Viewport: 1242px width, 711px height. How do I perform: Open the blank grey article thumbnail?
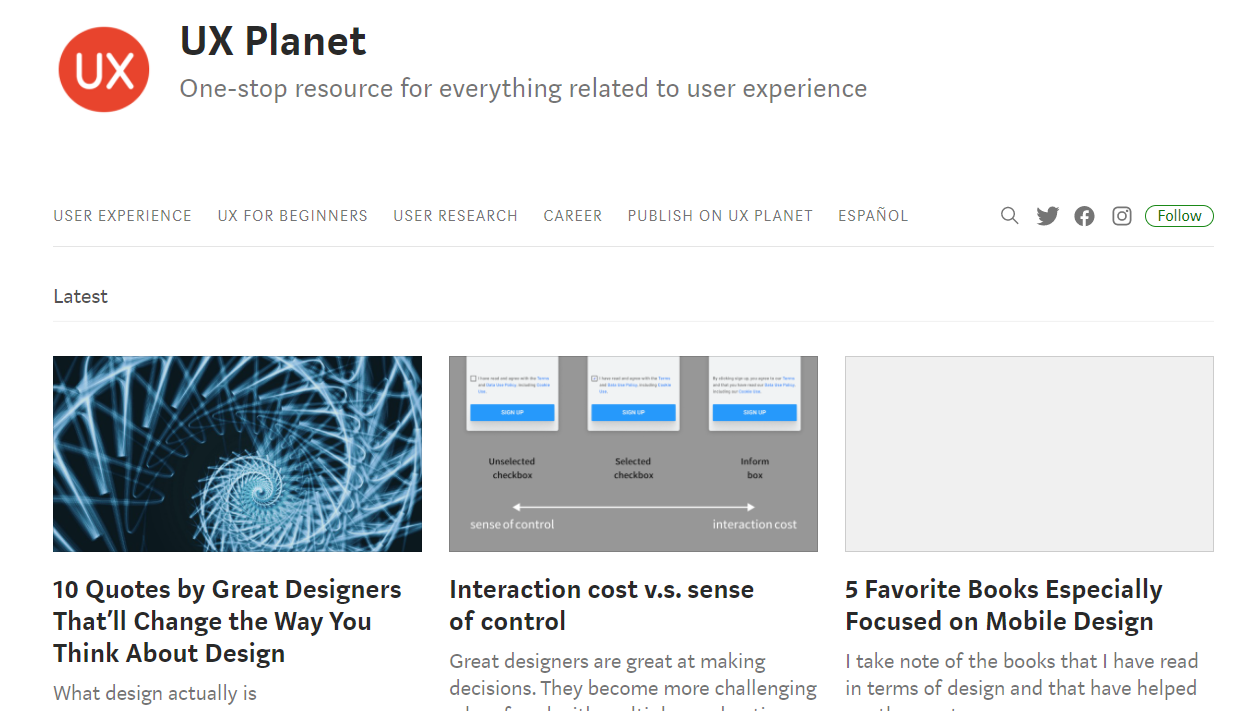1029,454
